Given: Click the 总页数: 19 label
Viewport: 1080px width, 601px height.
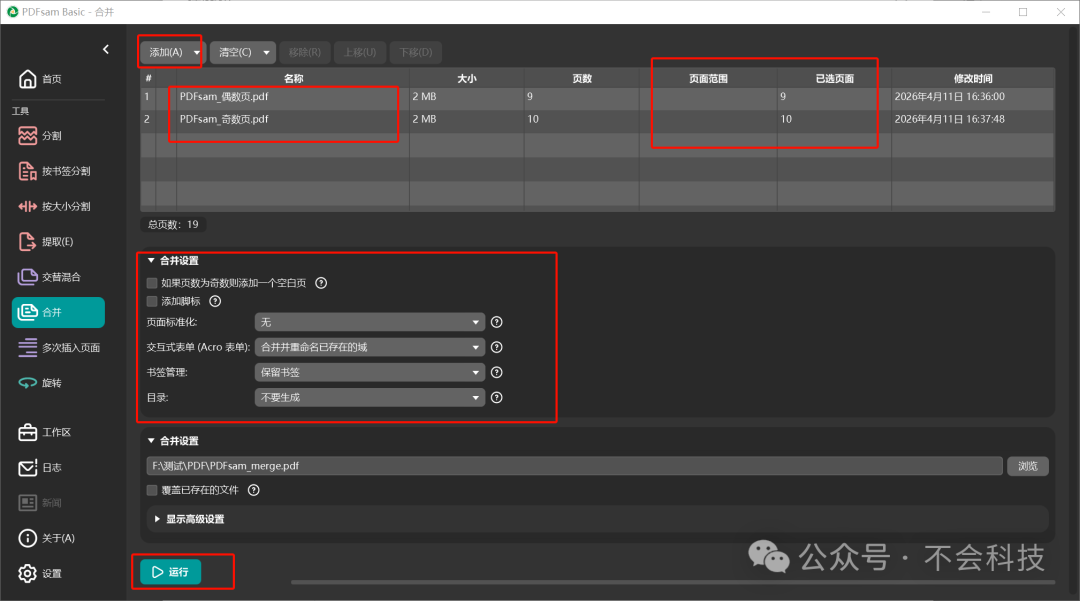Looking at the screenshot, I should point(173,224).
